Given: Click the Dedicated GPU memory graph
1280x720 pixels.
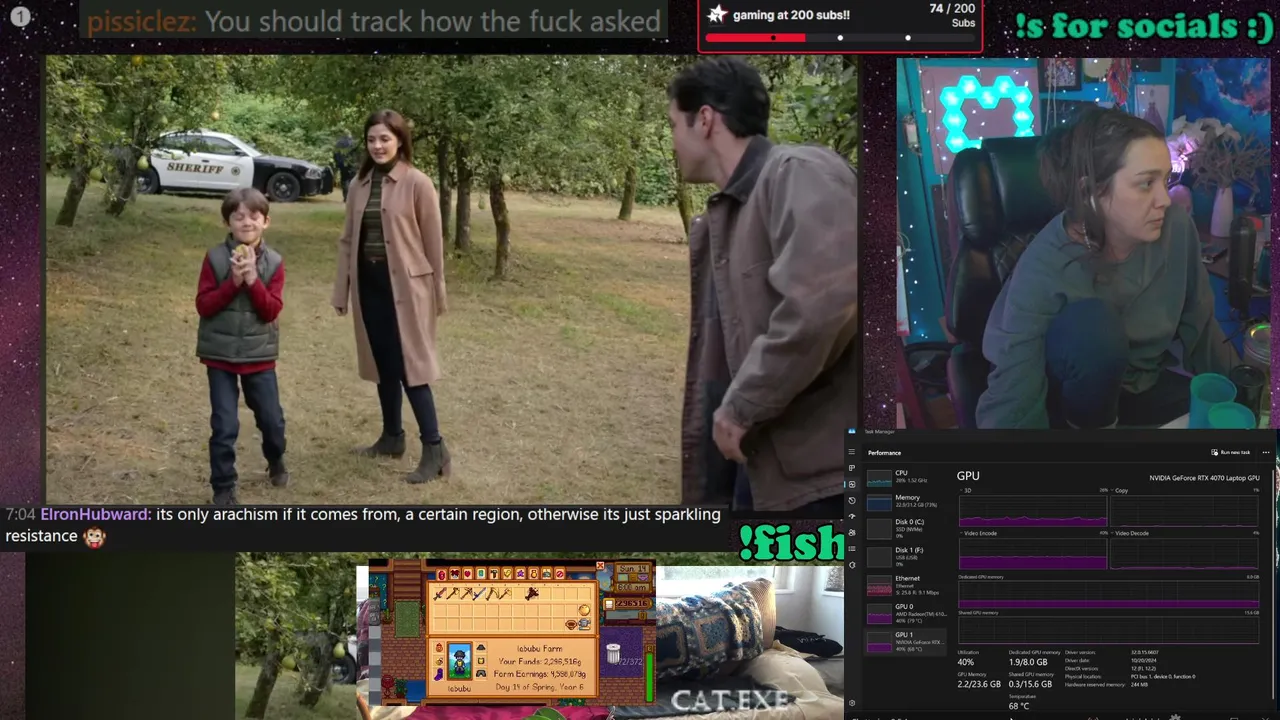Looking at the screenshot, I should 1108,594.
